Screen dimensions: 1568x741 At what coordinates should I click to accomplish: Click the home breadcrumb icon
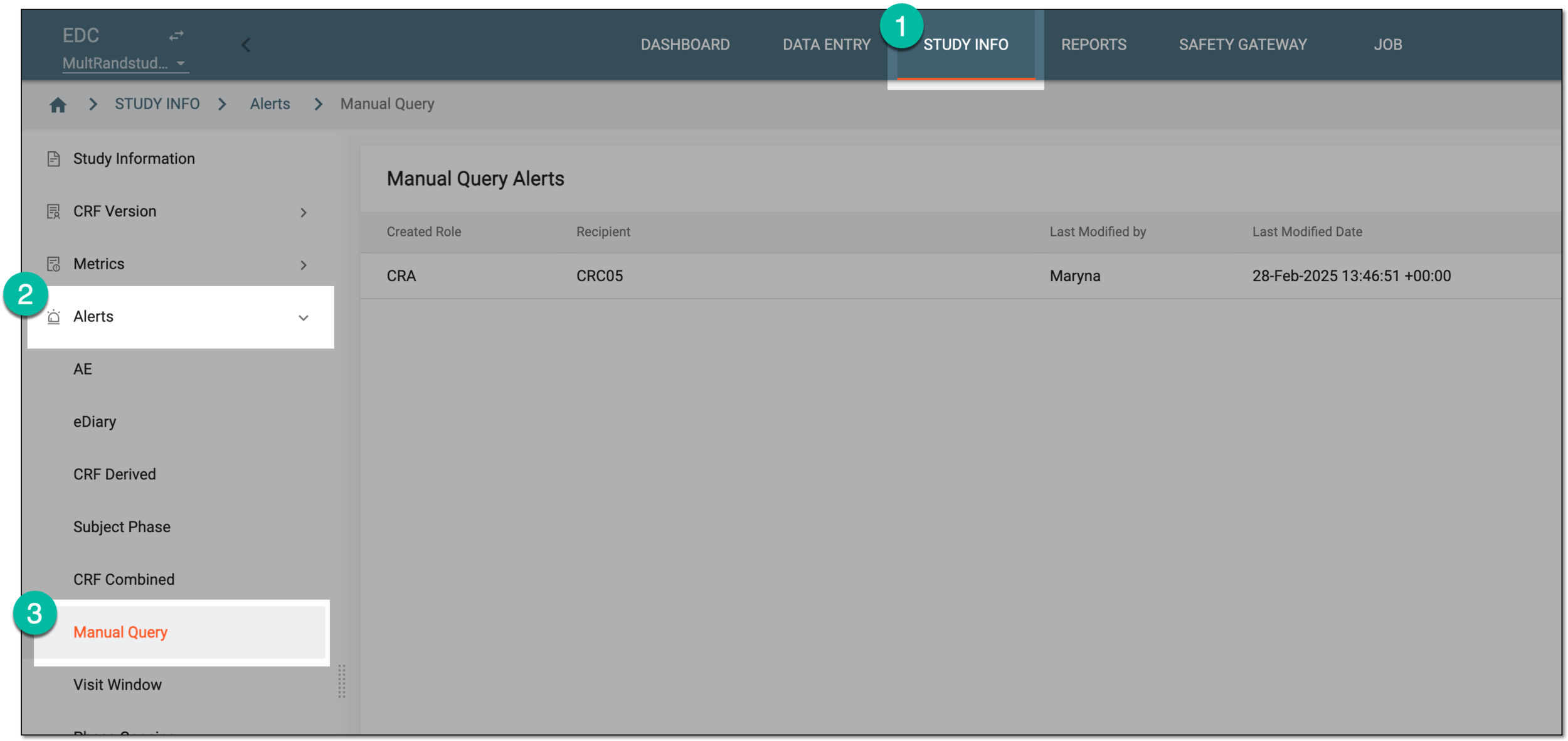(x=58, y=105)
